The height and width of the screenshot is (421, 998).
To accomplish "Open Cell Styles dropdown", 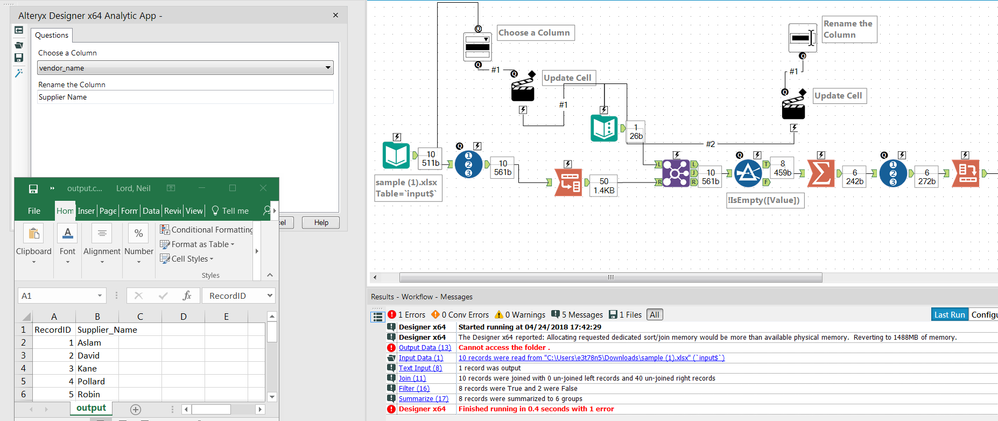I will tap(186, 259).
